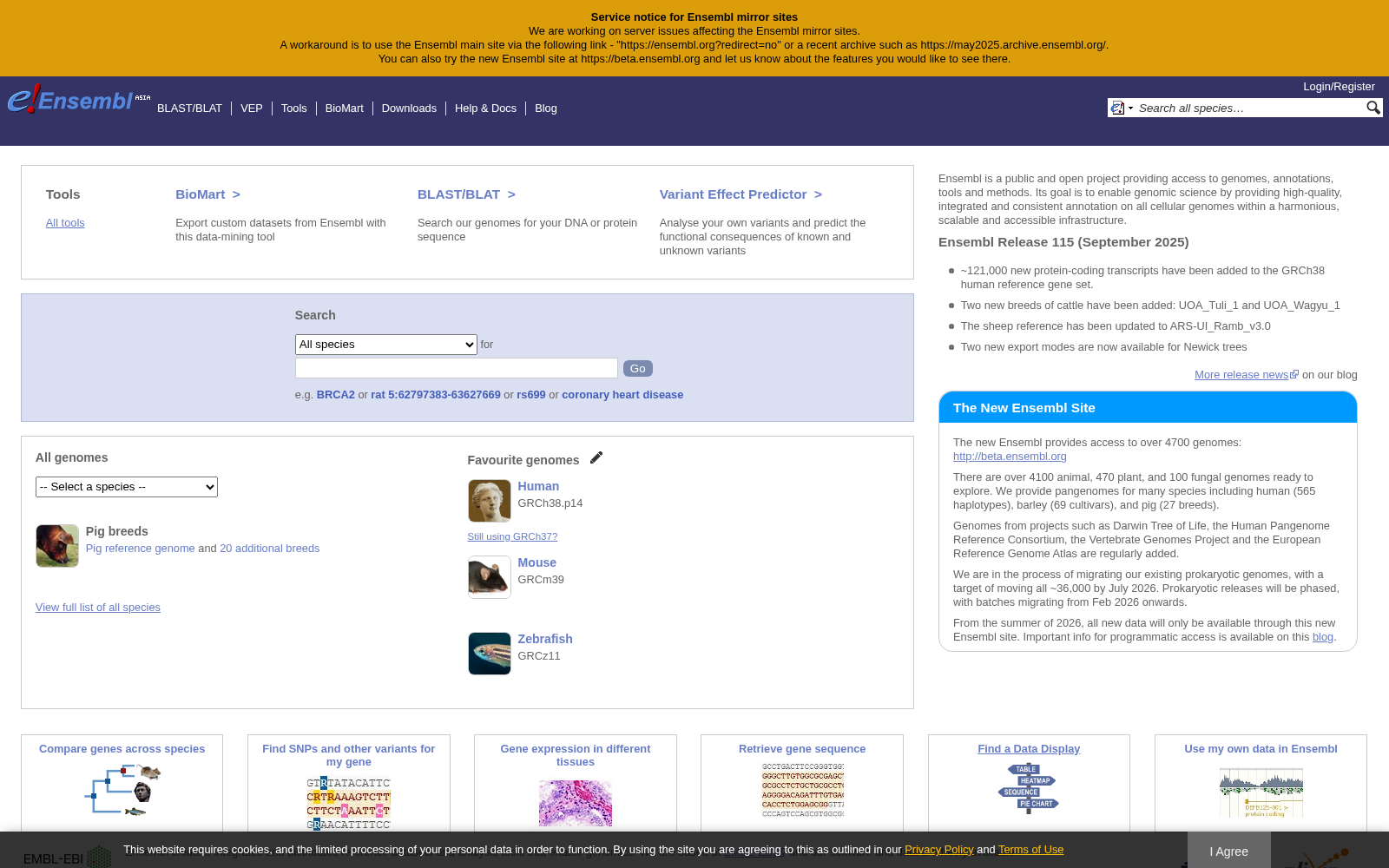Open the Mouse genome link
The width and height of the screenshot is (1389, 868).
[537, 562]
